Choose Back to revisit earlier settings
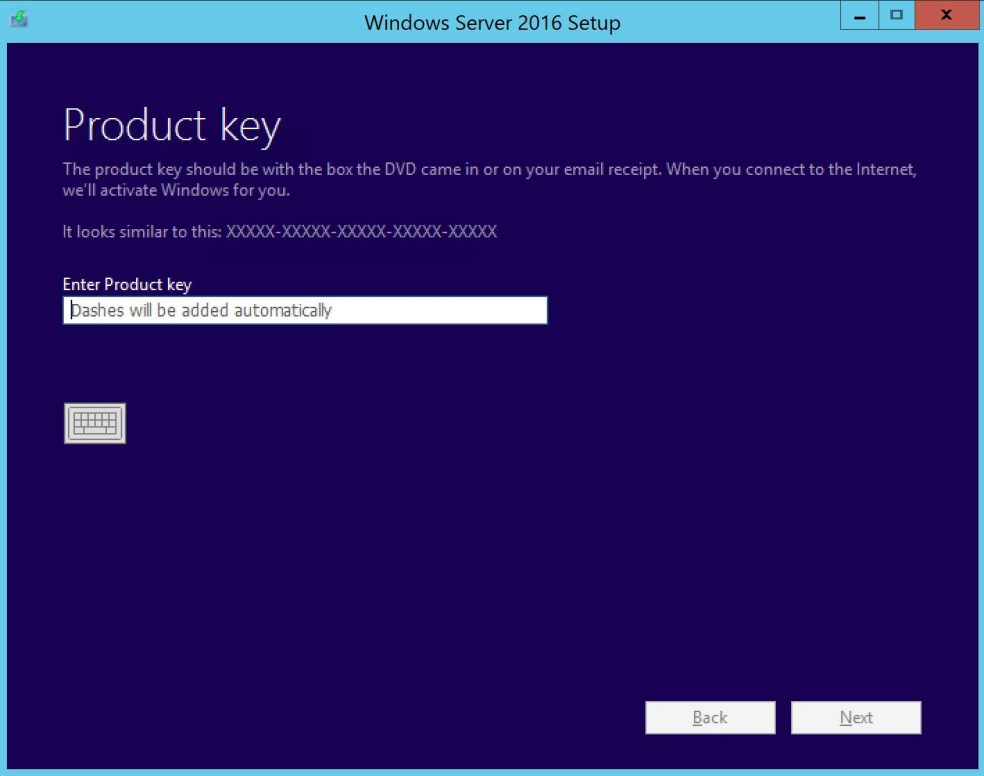 pos(710,717)
